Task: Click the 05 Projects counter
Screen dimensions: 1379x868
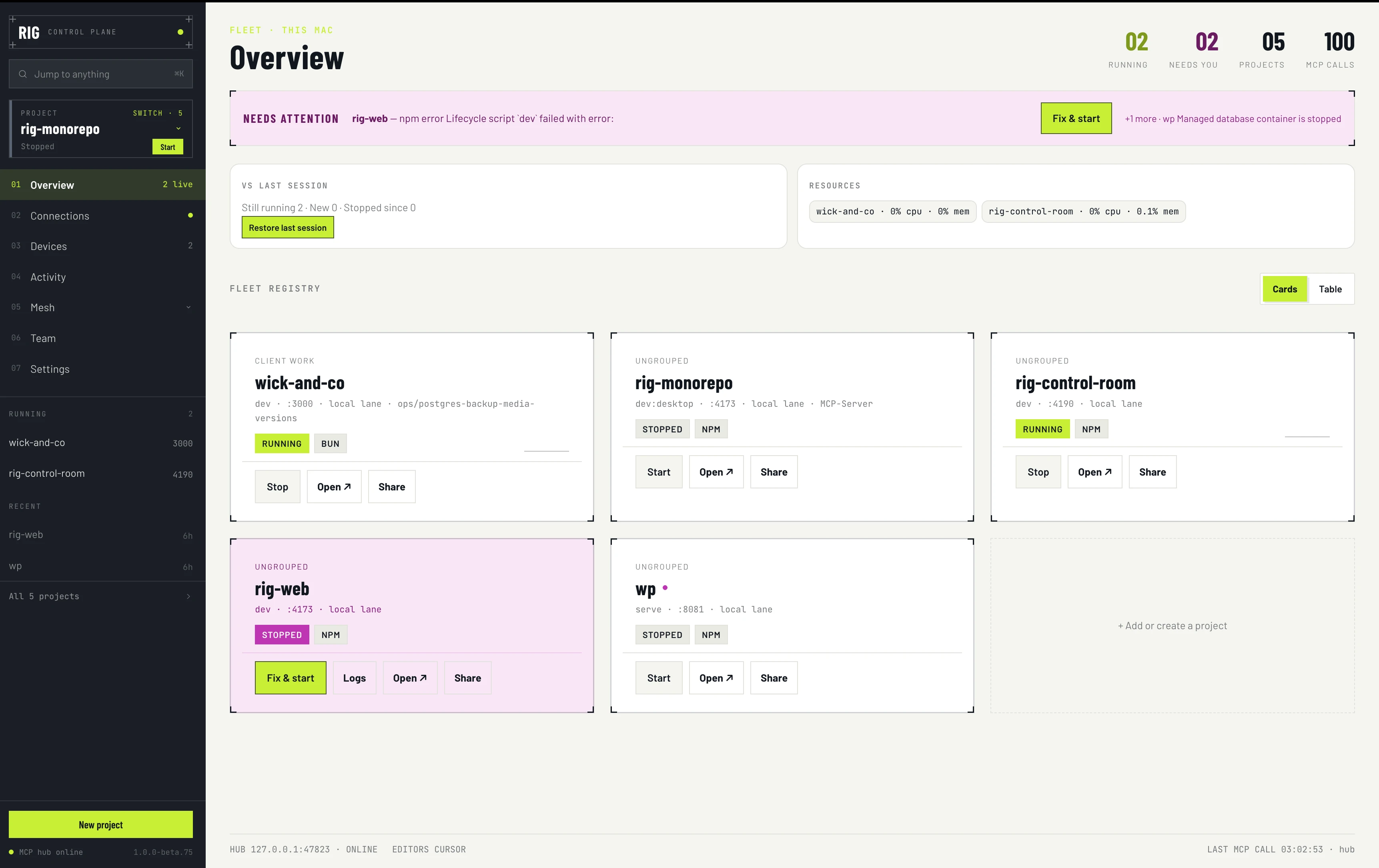Action: click(x=1262, y=50)
